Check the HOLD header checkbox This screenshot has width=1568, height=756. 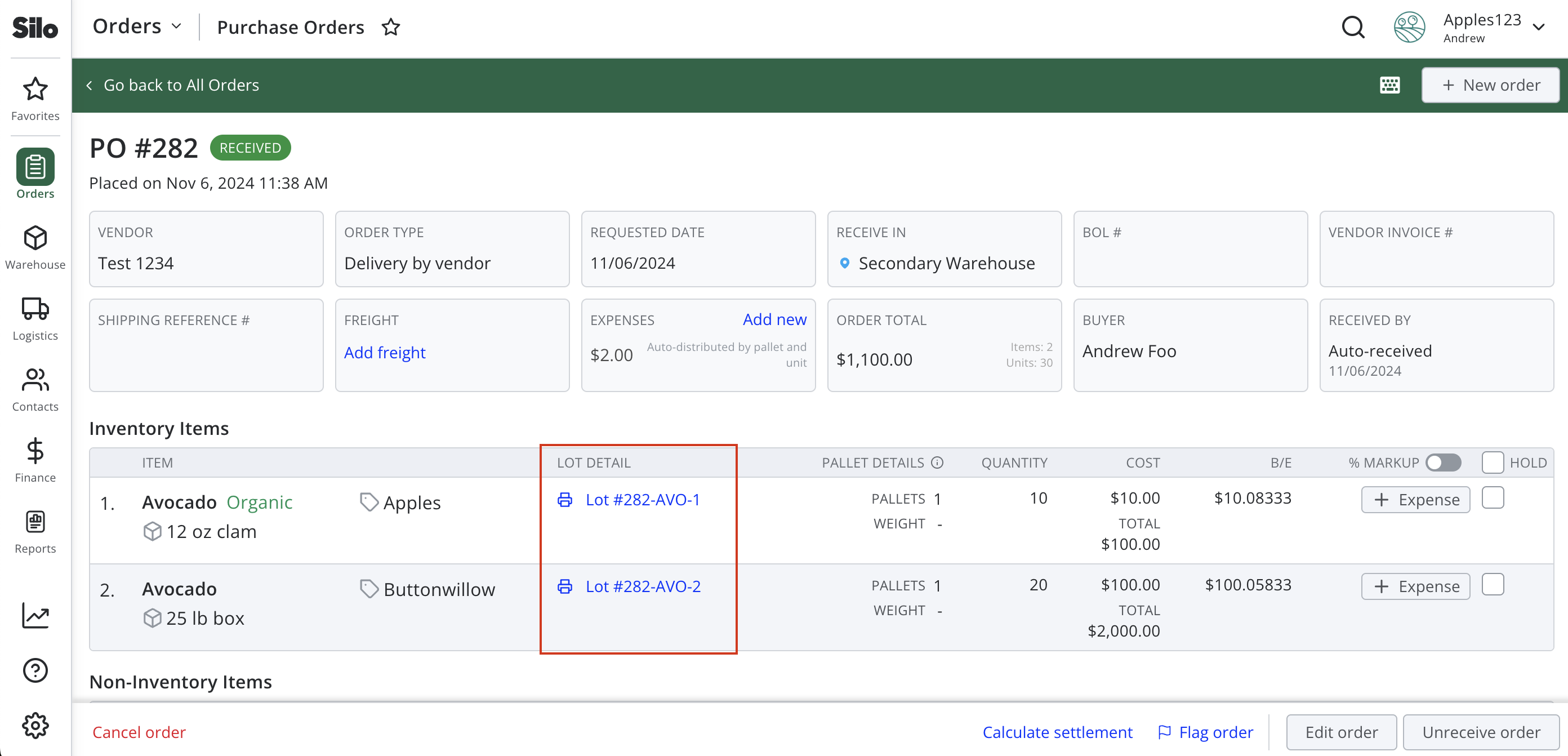point(1493,463)
